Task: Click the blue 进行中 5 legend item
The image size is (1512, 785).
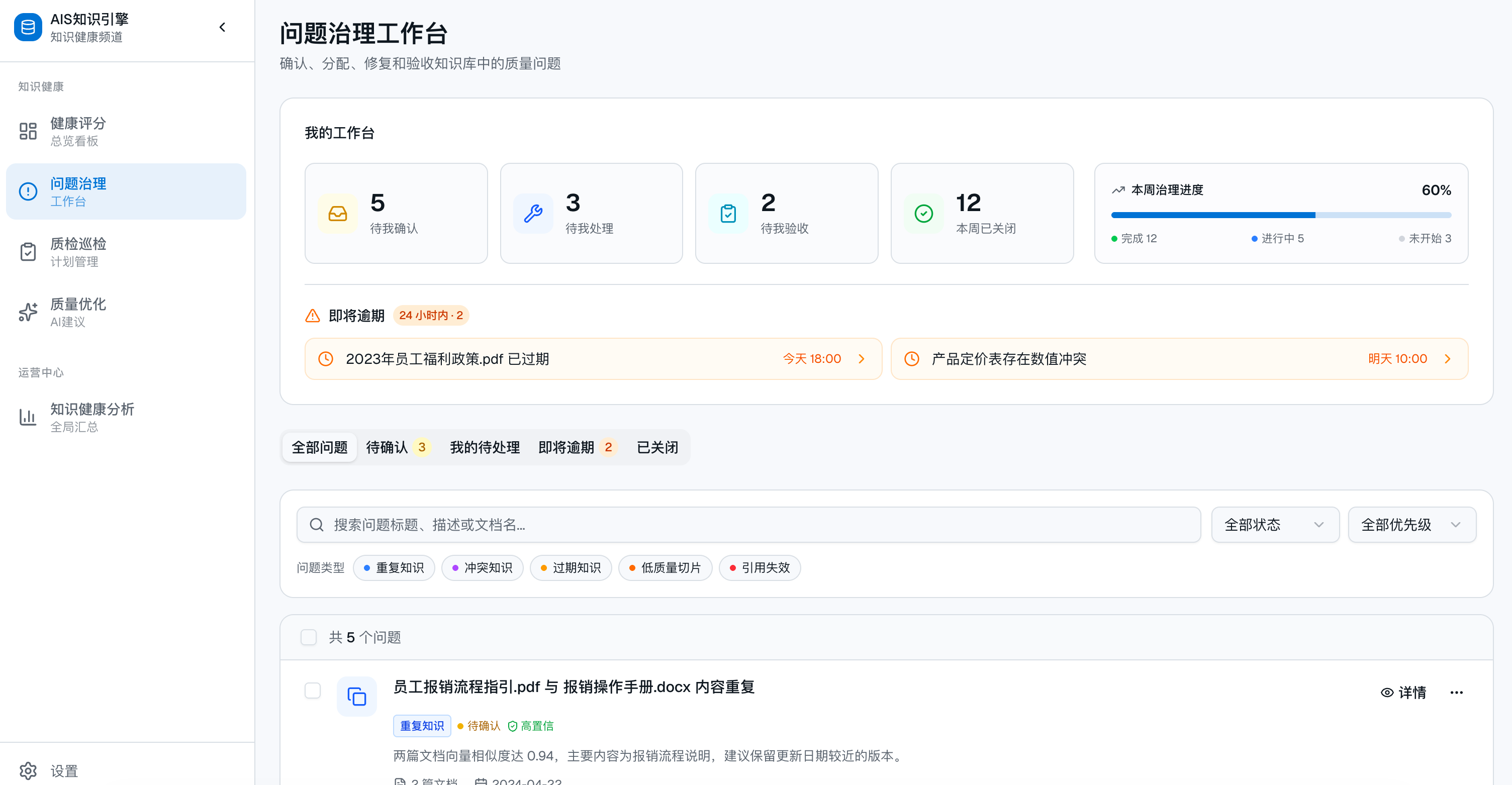Action: pos(1277,238)
